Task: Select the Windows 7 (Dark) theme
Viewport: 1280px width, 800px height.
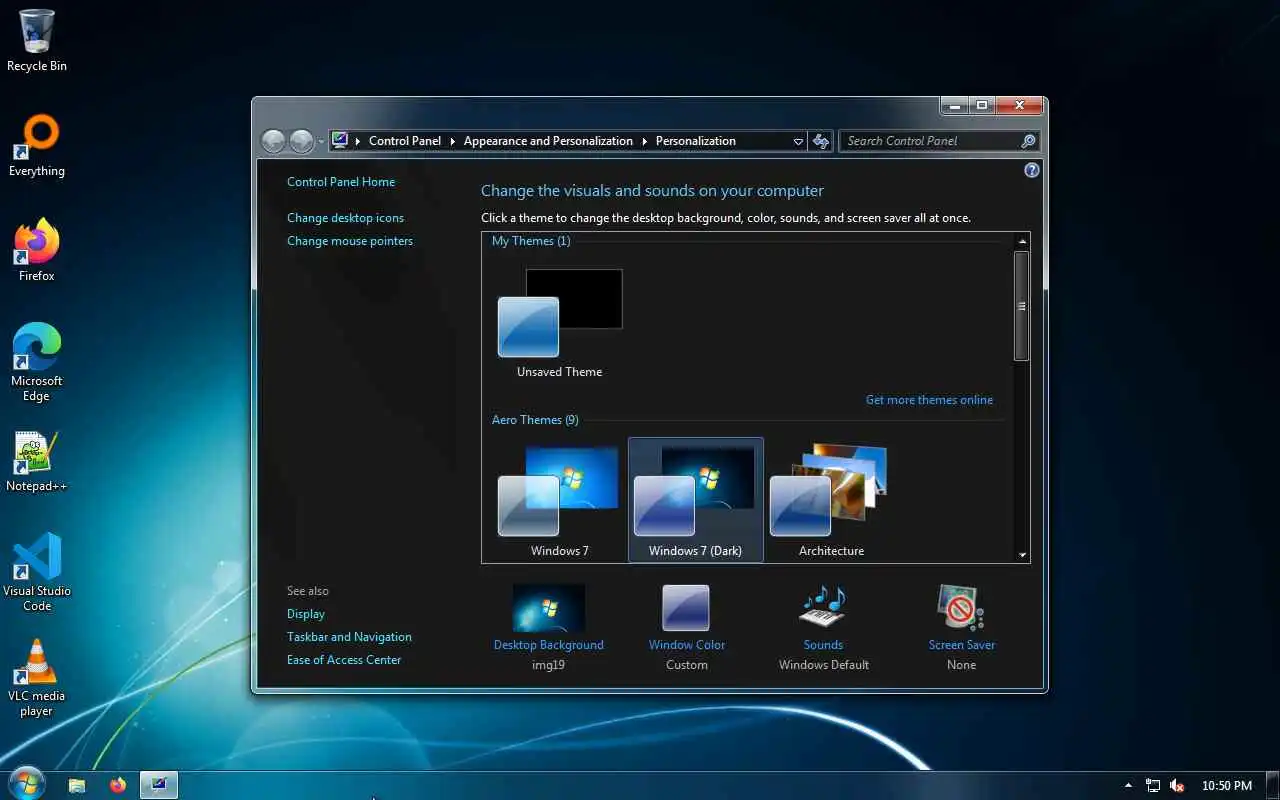Action: click(x=696, y=500)
